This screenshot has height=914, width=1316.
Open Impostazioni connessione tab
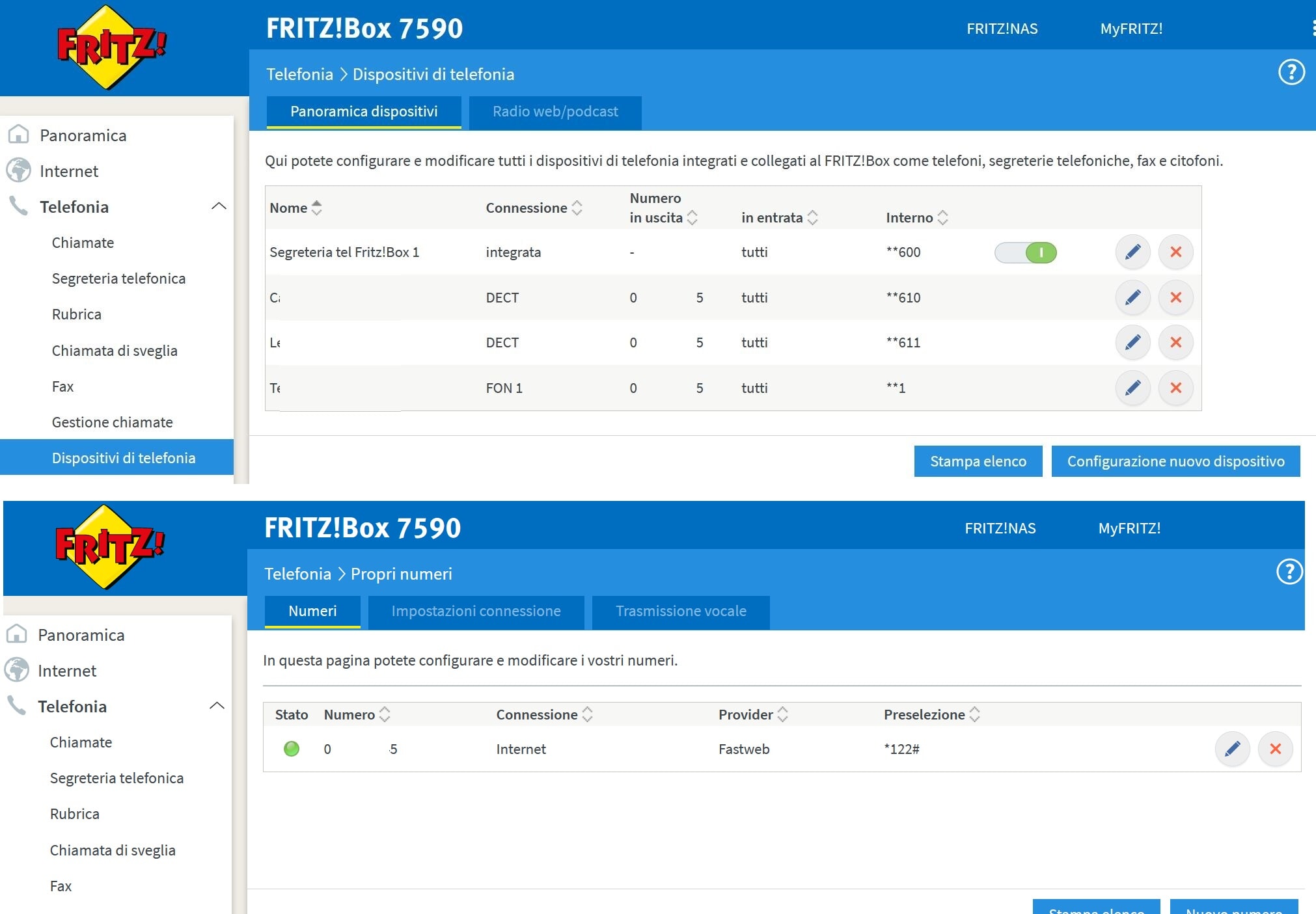pos(476,612)
